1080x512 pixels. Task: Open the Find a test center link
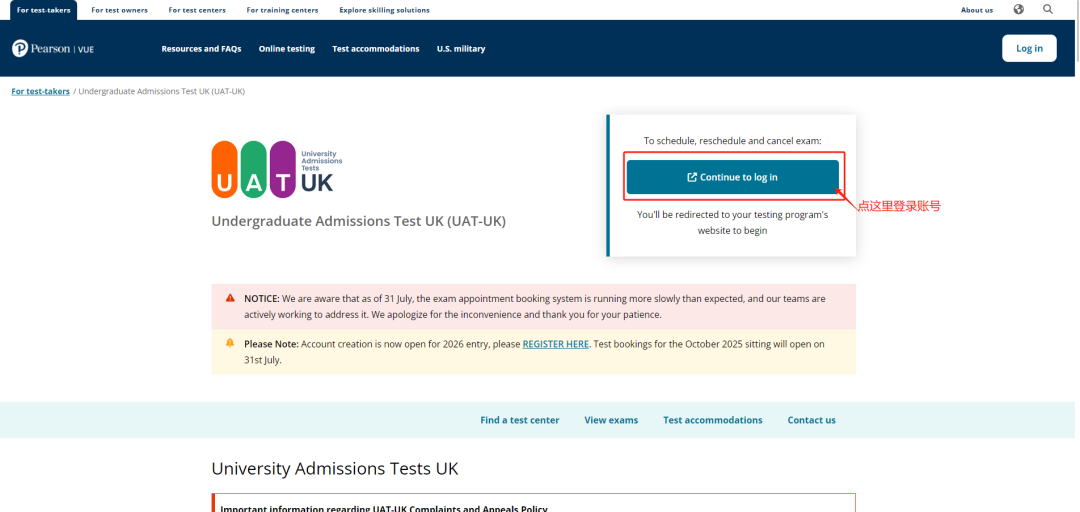(x=519, y=420)
